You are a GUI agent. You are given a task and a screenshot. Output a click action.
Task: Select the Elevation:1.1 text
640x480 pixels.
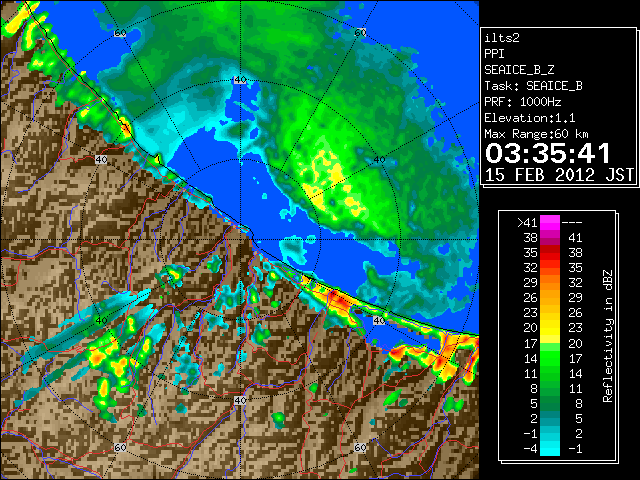point(530,118)
